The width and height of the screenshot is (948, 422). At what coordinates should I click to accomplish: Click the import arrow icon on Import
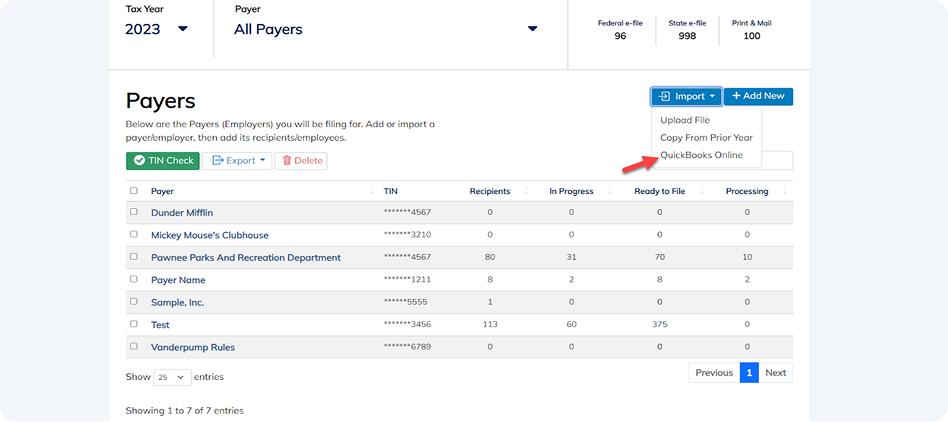click(x=665, y=97)
